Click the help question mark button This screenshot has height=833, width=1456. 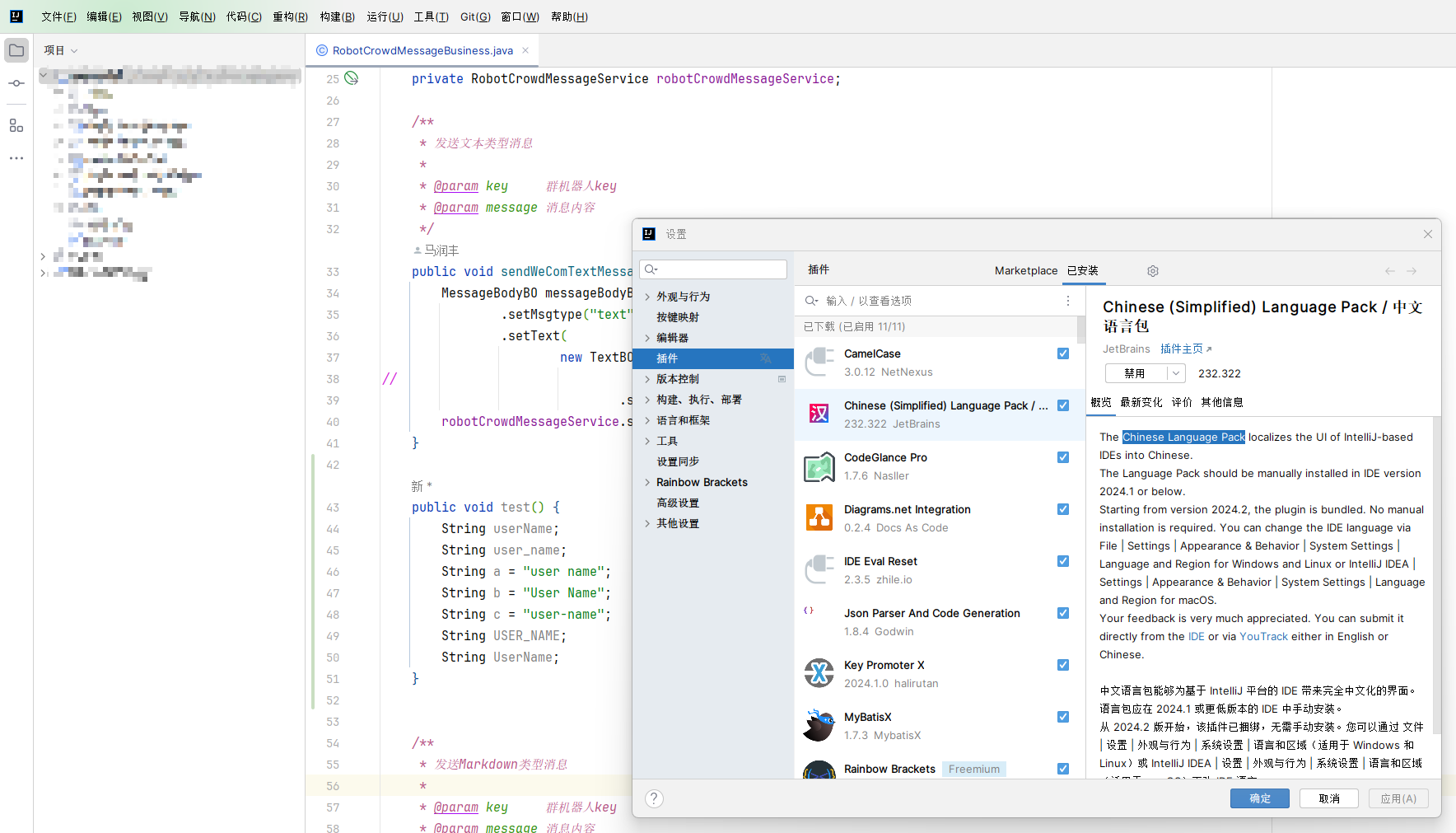[655, 798]
